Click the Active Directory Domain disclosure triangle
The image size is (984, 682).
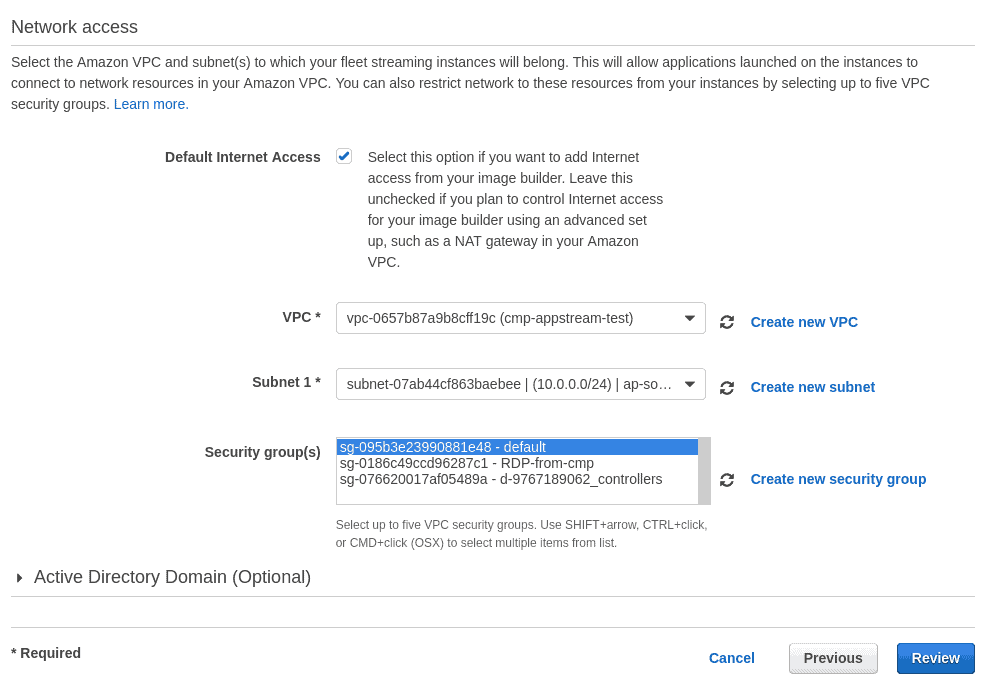[20, 578]
